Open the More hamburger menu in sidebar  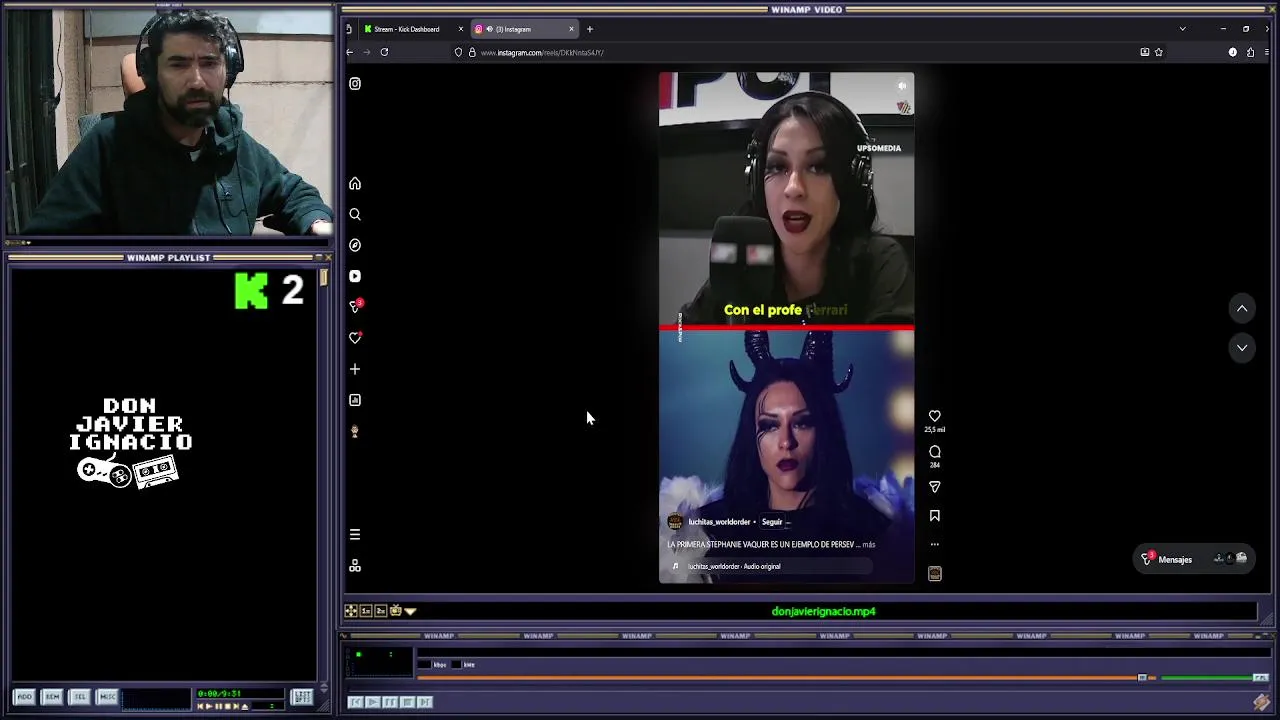coord(355,535)
